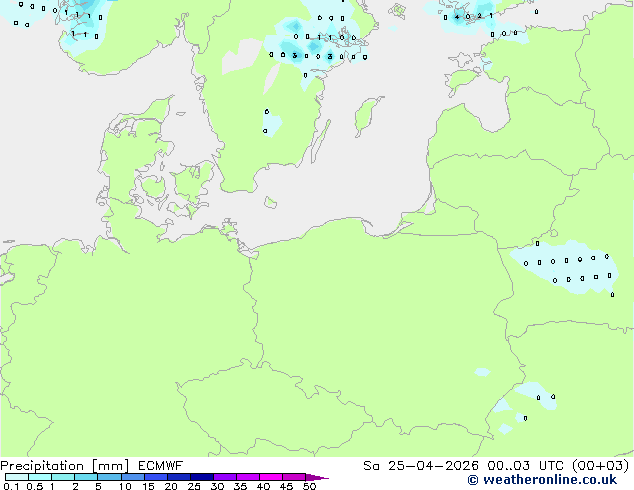Viewport: 634px width, 490px height.
Task: Click the '0.1' legend tick label
Action: coord(11,486)
